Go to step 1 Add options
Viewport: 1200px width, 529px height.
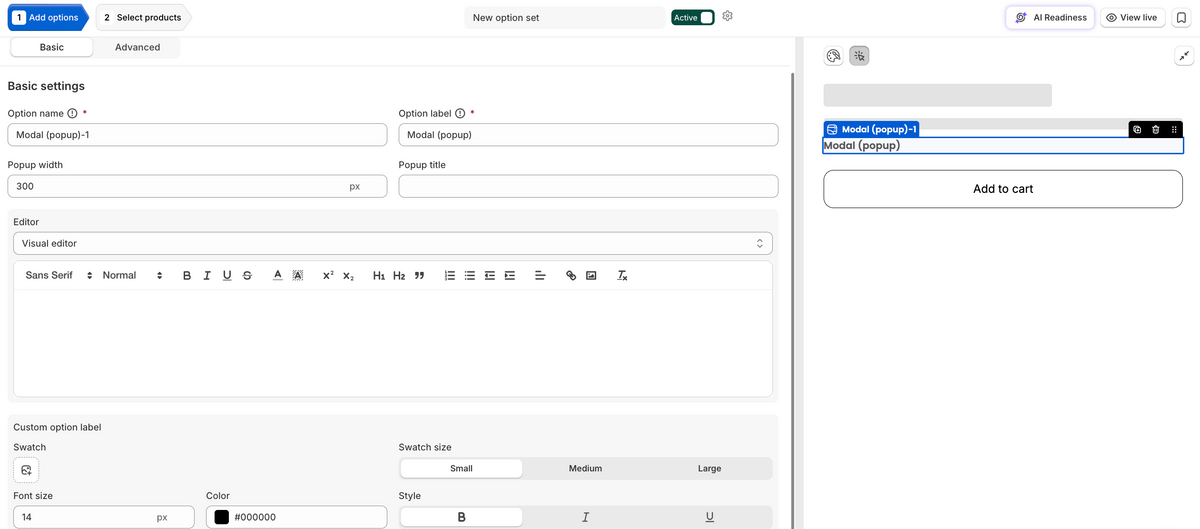point(47,18)
